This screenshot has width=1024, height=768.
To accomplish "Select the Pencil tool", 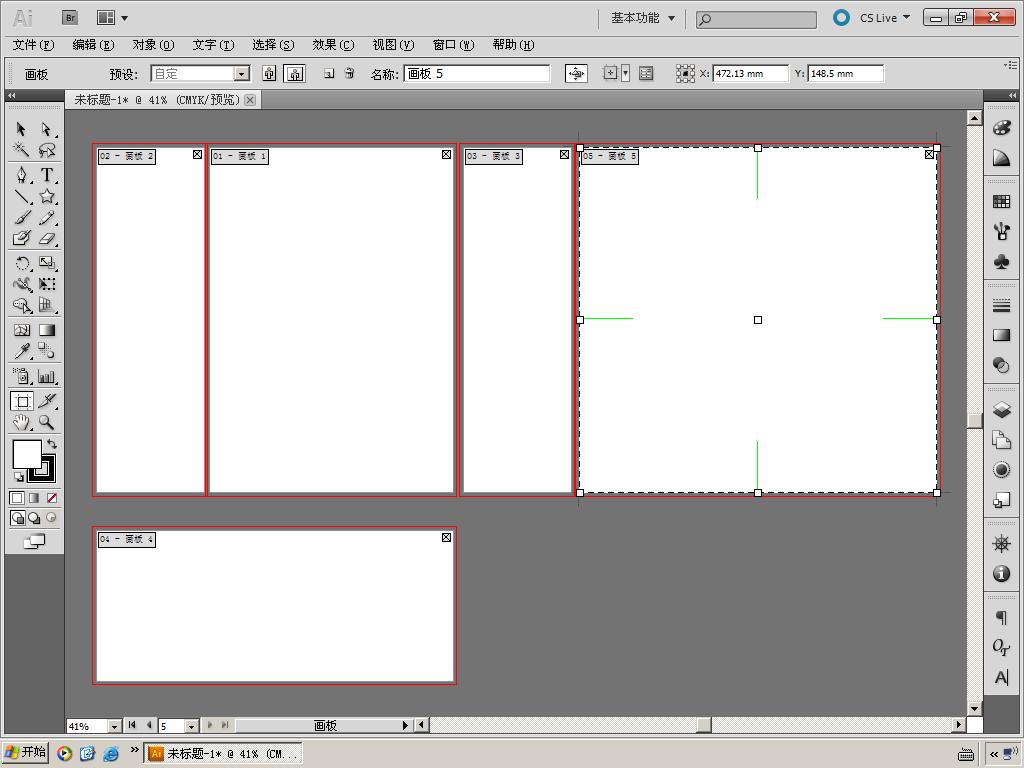I will pos(46,217).
